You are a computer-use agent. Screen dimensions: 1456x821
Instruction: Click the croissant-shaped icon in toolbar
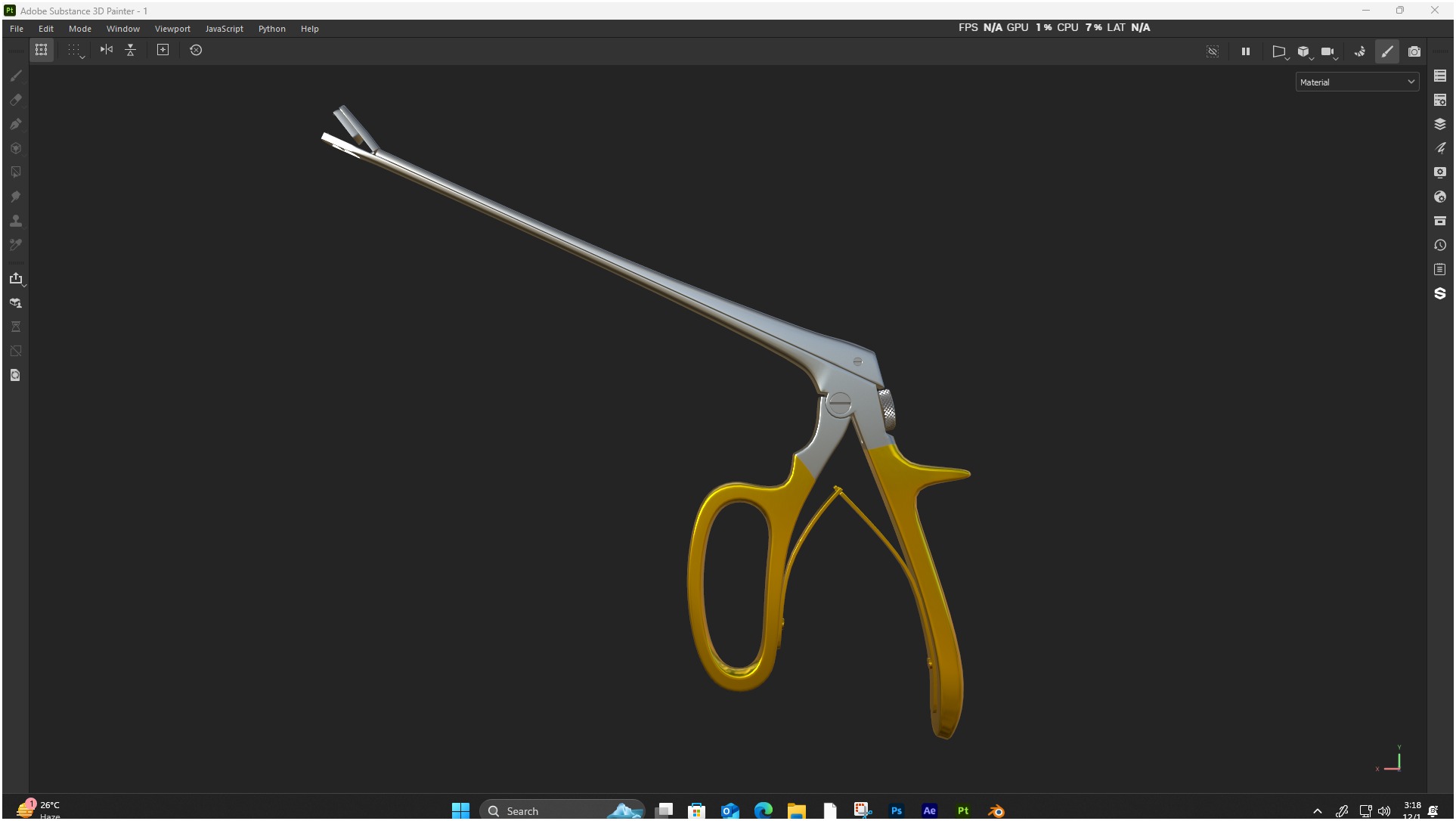point(1360,51)
